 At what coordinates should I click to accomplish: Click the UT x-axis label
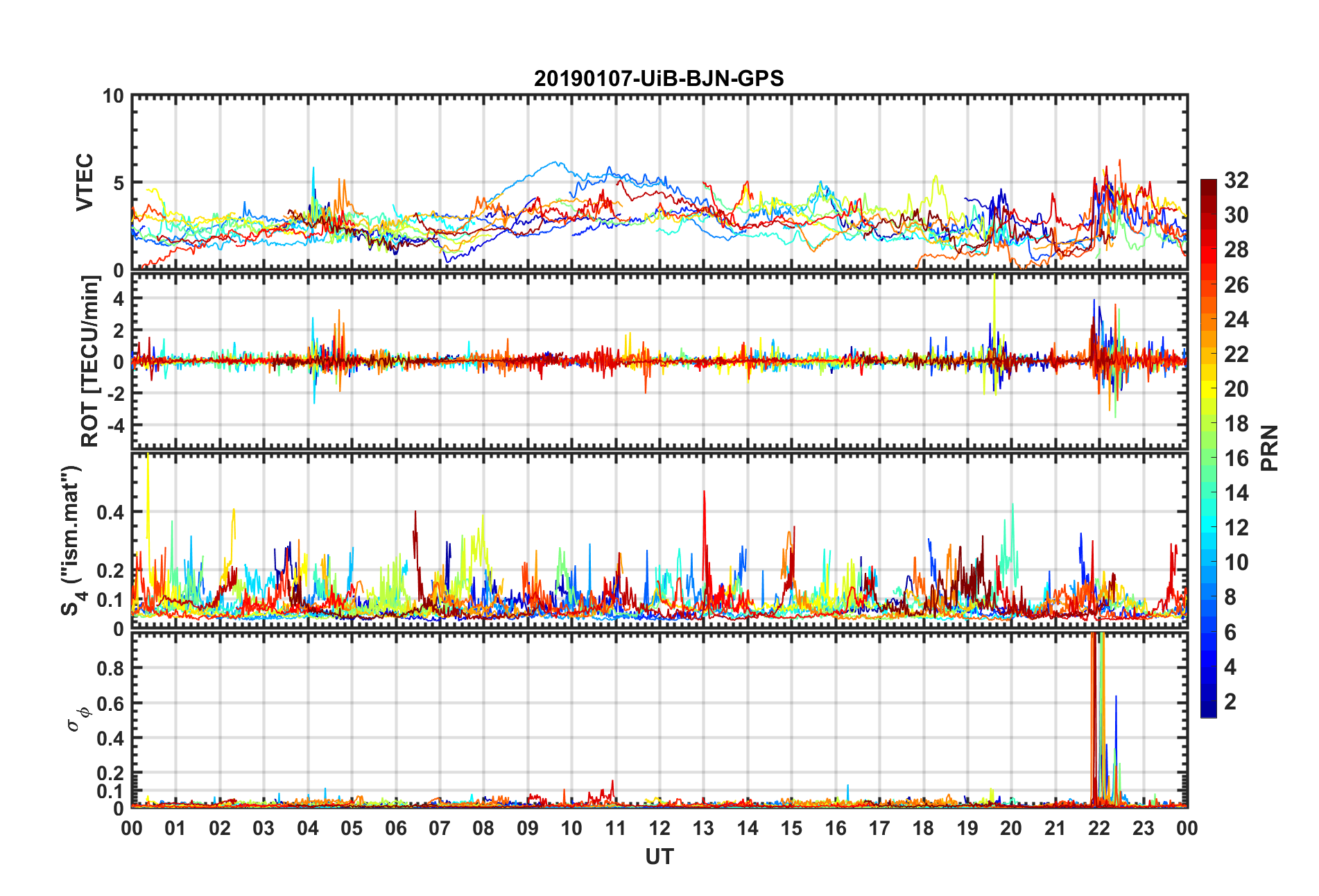659,857
